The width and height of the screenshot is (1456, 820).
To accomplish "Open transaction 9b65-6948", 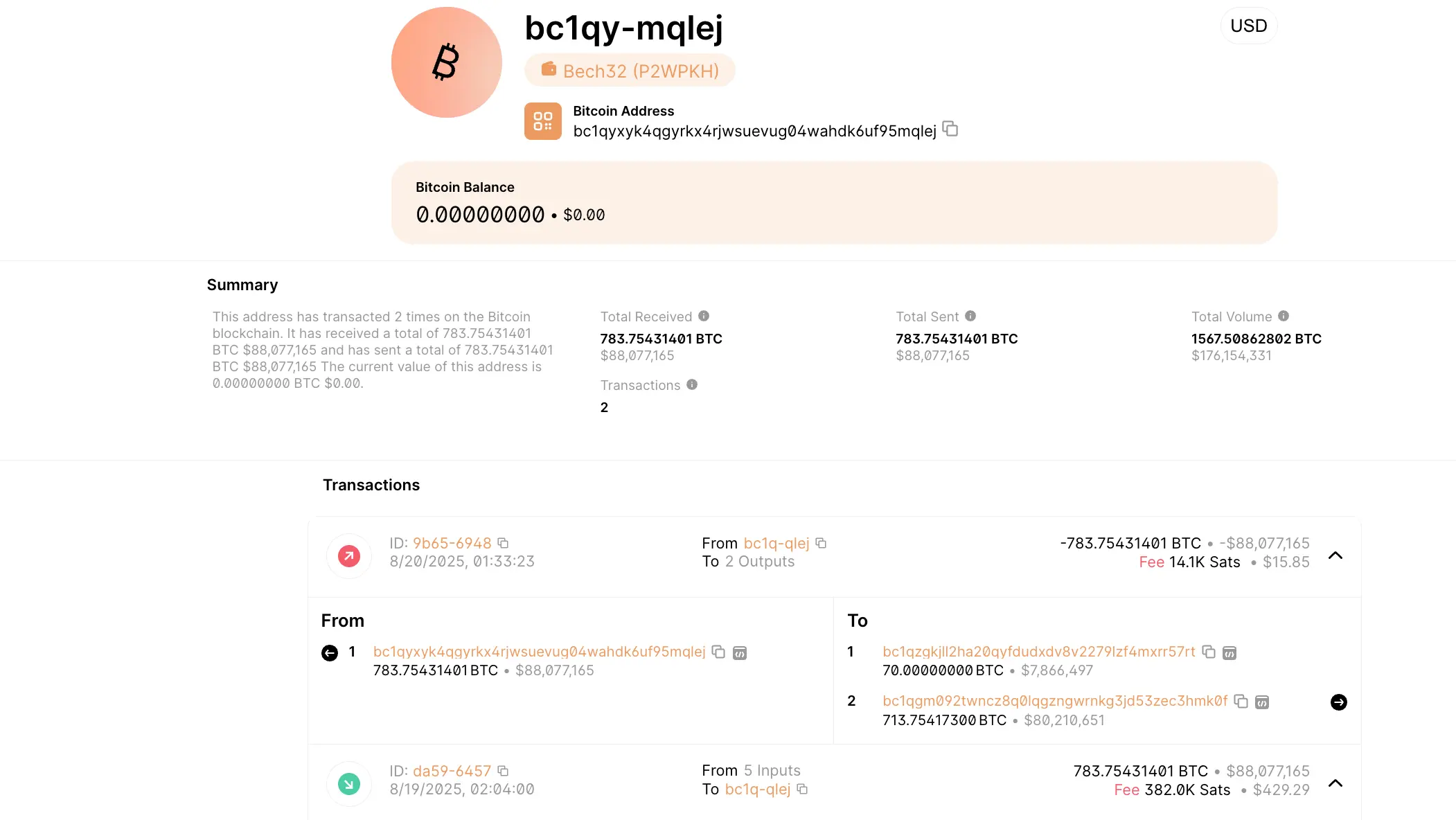I will pos(451,543).
